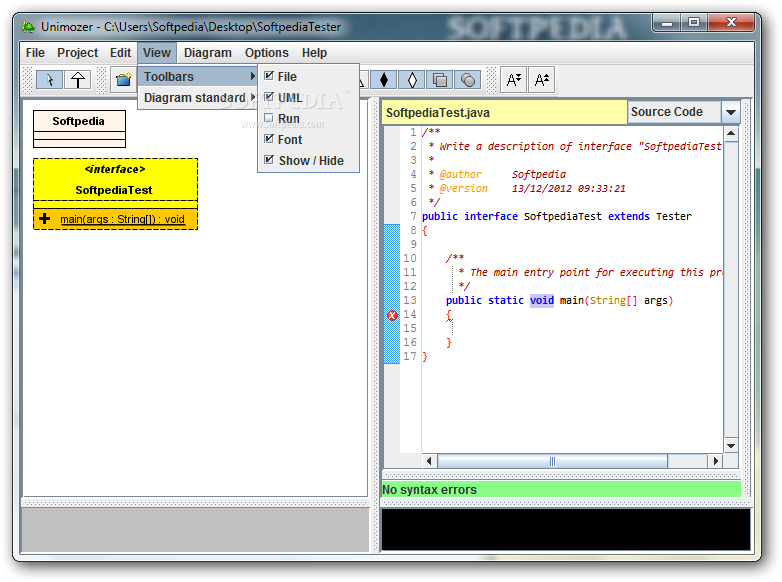Open the Project menu
Viewport: 782px width, 582px height.
[x=77, y=53]
